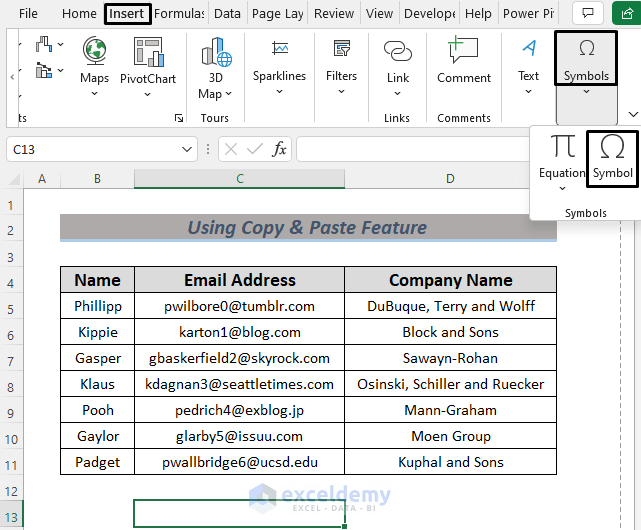Open the Sparklines group

(279, 67)
